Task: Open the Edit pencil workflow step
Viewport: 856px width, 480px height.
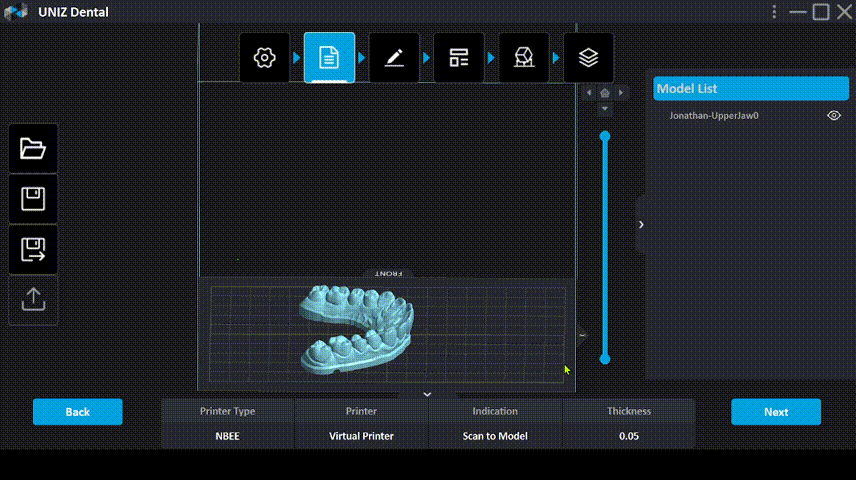Action: point(394,57)
